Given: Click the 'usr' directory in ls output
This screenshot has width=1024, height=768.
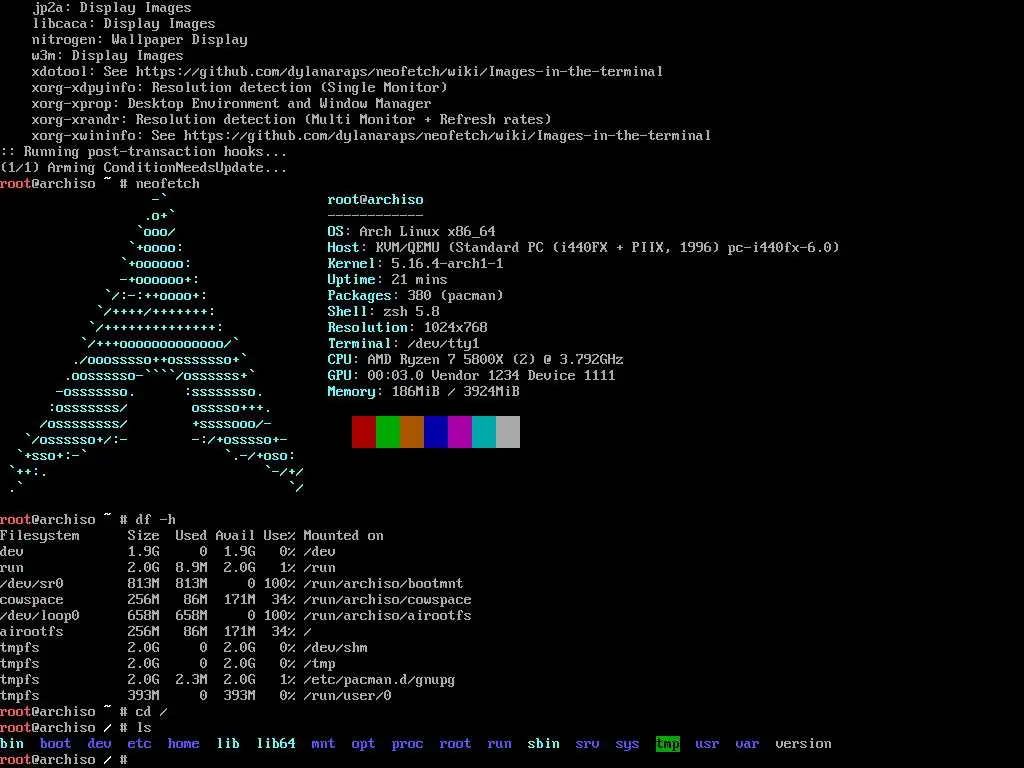Looking at the screenshot, I should pyautogui.click(x=707, y=744).
